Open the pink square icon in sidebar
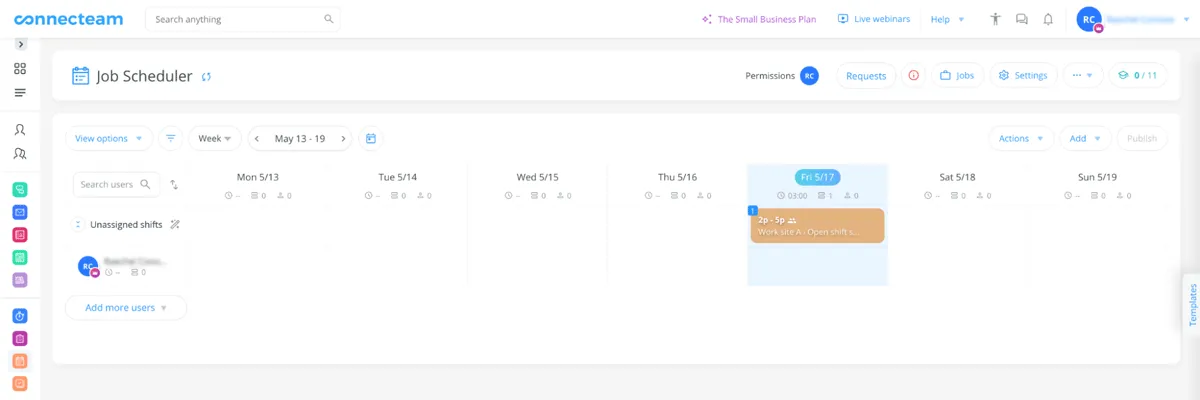 [20, 235]
